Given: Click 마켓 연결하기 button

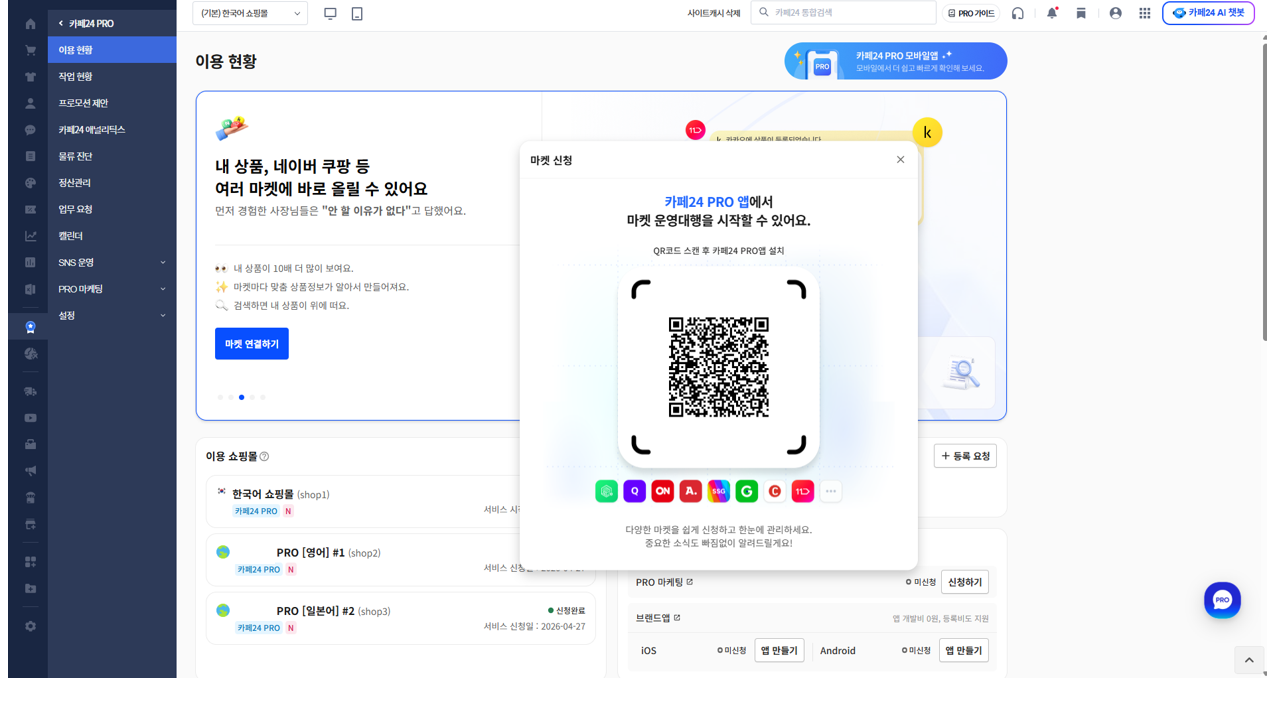Looking at the screenshot, I should tap(252, 344).
